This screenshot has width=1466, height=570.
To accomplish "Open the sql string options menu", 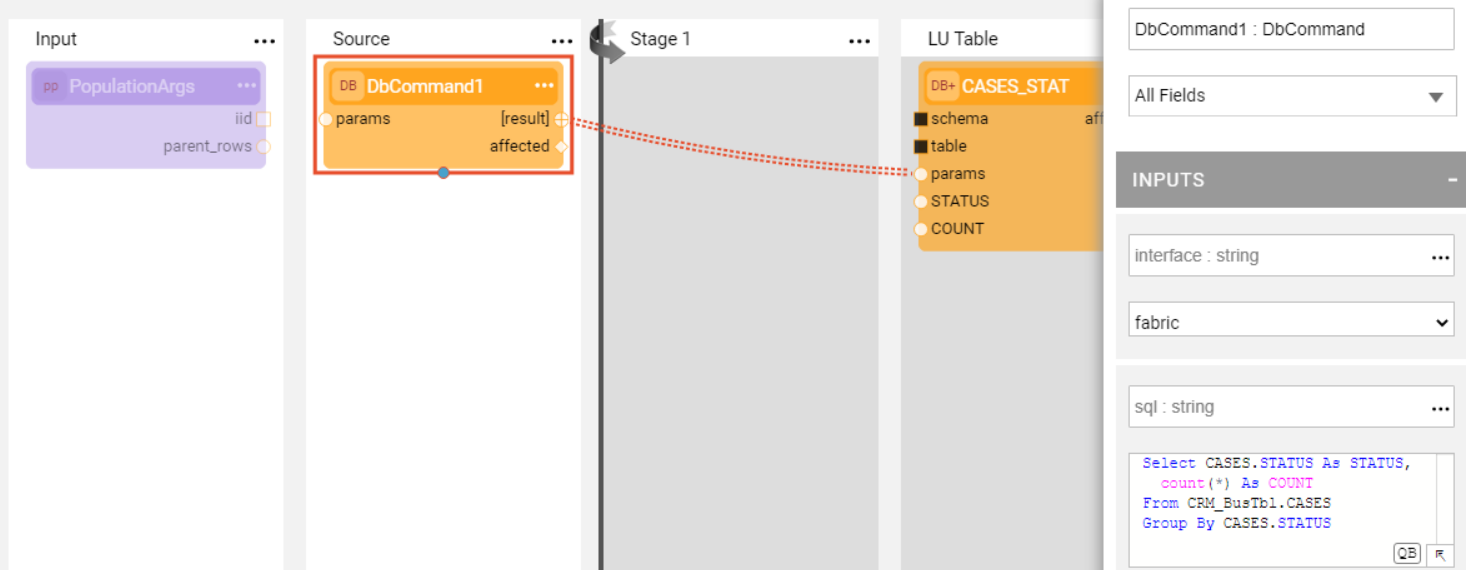I will [1440, 408].
